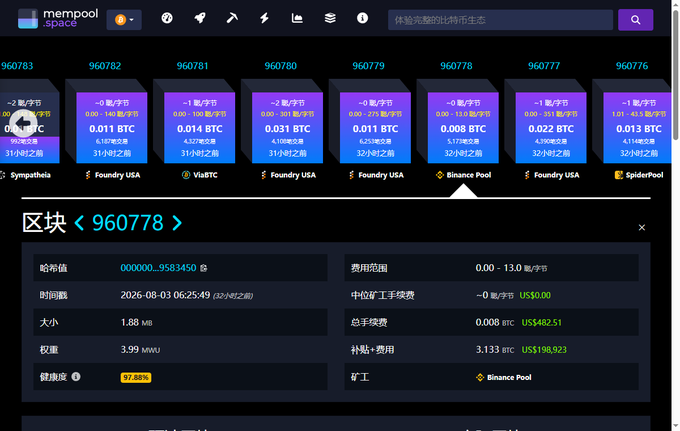Open block 960778 title link
Screen dimensions: 680x431
point(128,223)
